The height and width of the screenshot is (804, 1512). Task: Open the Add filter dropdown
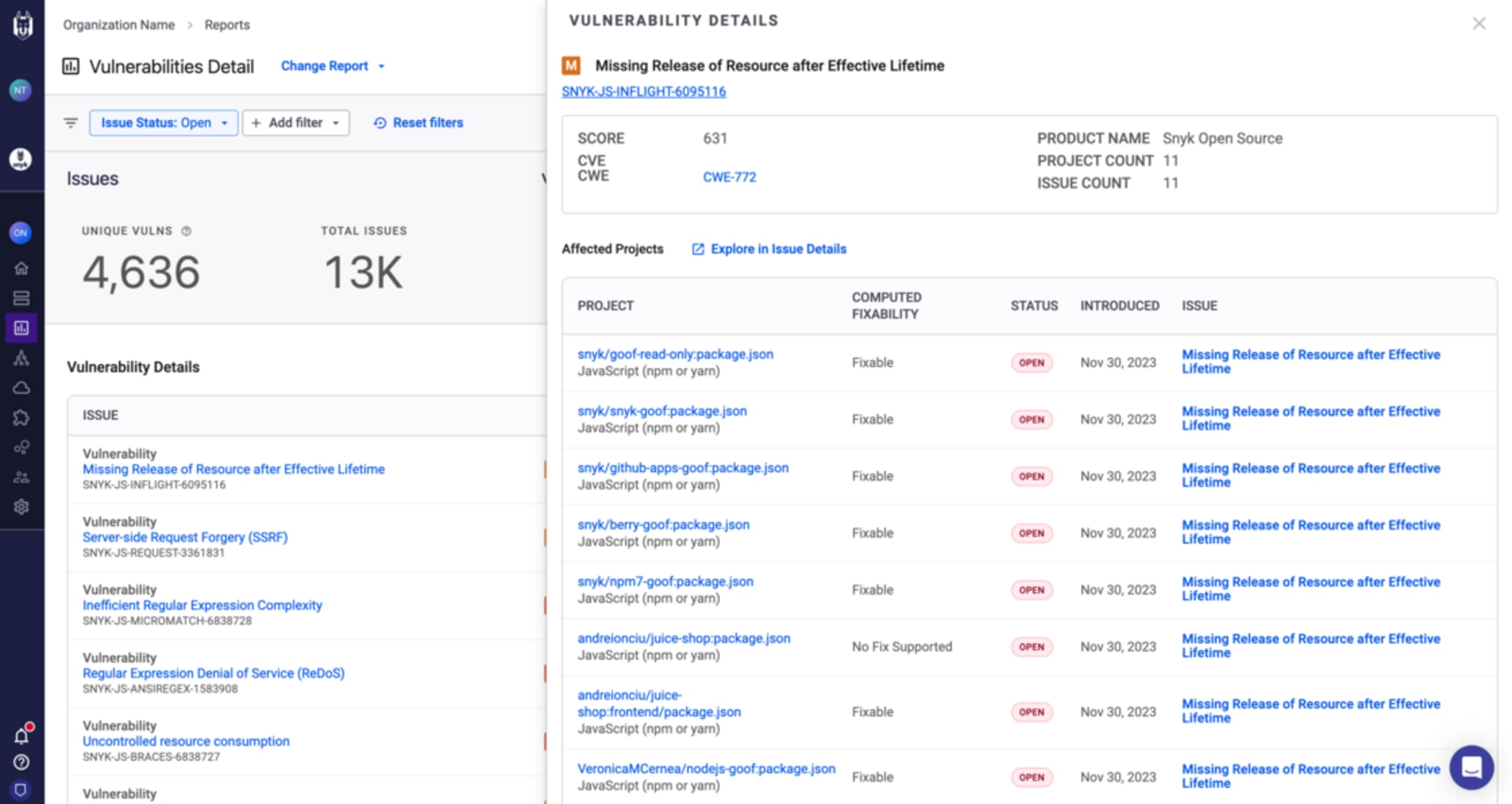[x=295, y=123]
